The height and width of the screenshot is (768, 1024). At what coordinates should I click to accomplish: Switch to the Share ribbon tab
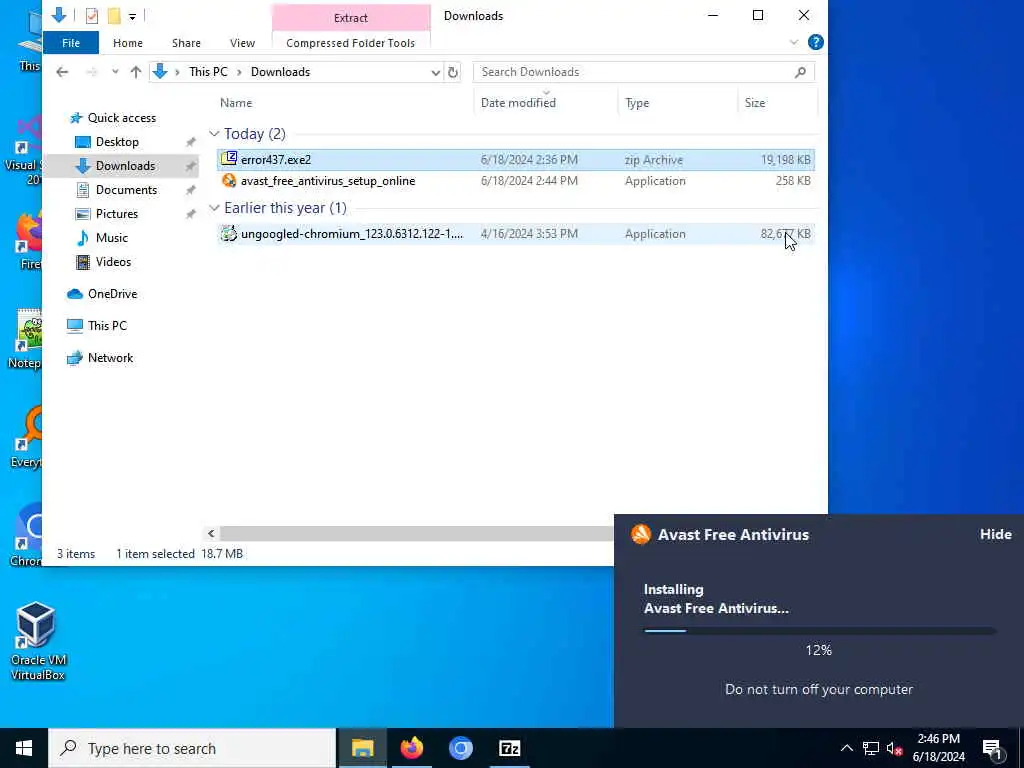pos(186,43)
